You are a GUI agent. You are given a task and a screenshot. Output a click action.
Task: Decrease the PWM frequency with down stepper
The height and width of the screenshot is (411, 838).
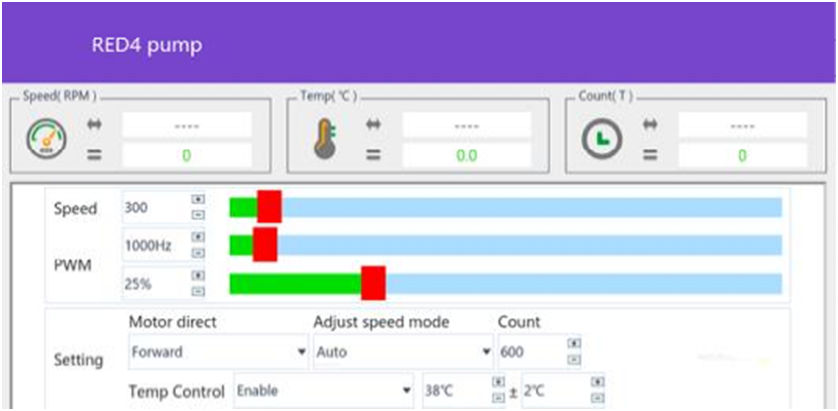198,253
